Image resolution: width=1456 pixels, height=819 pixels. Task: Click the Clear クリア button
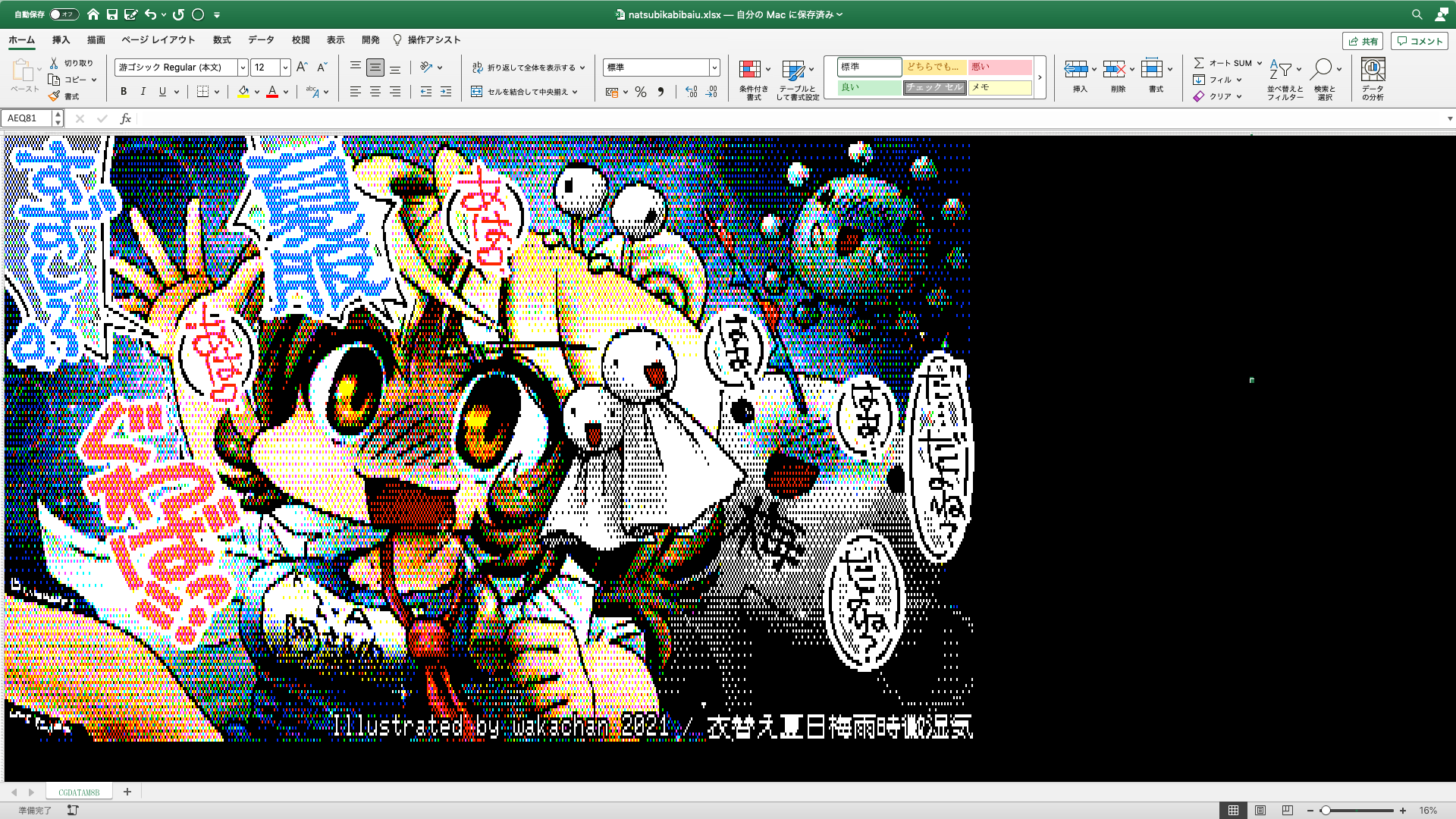point(1213,96)
